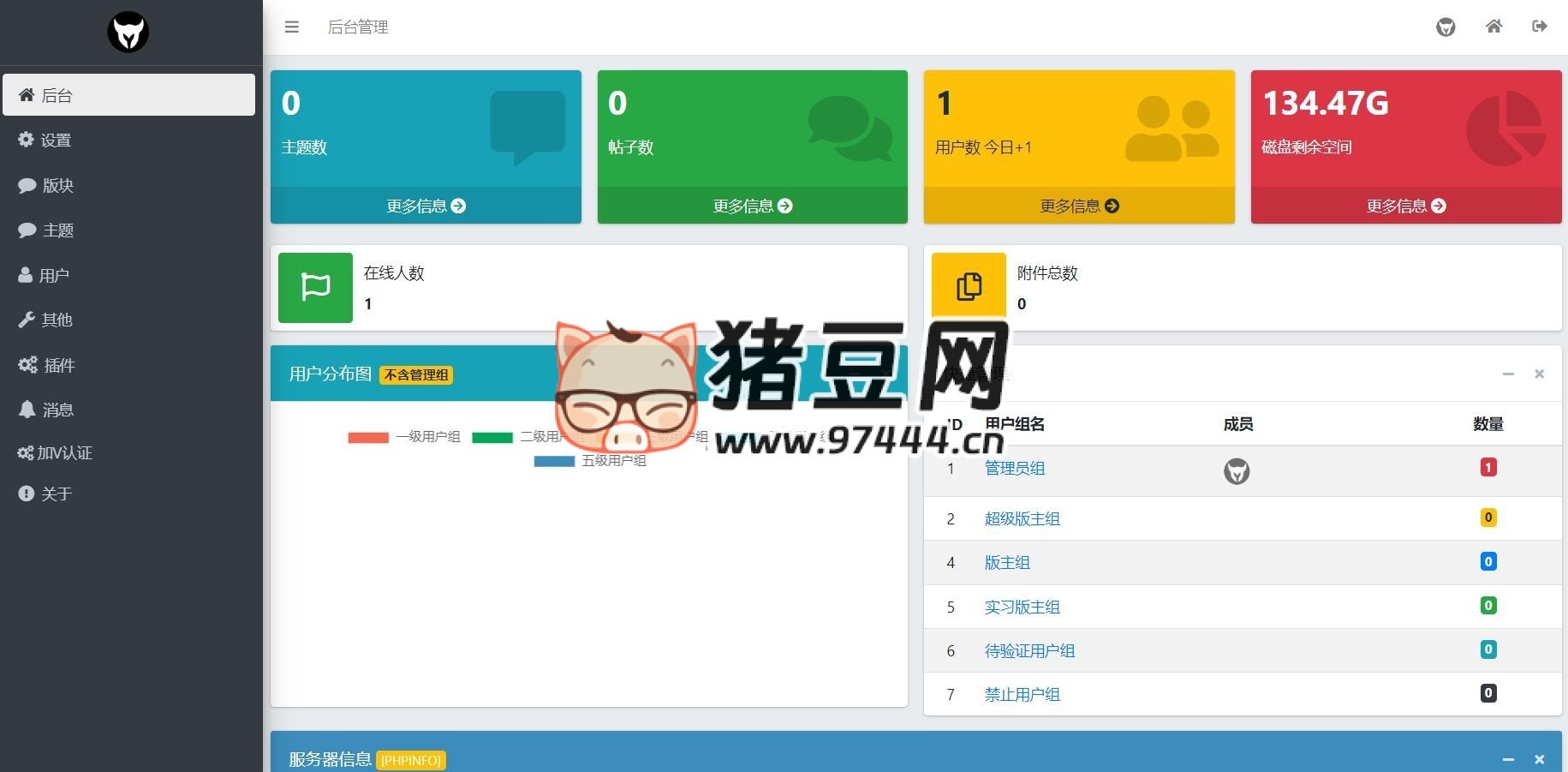Click the 后台管理 header title
Screen dimensions: 1568x772
pyautogui.click(x=358, y=27)
